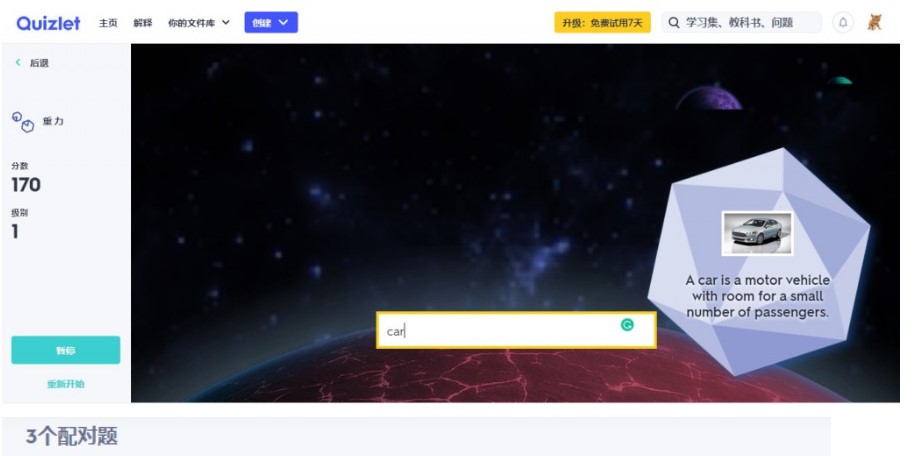Click the 暂停 pause button
Screen dimensions: 919x456
coord(66,350)
